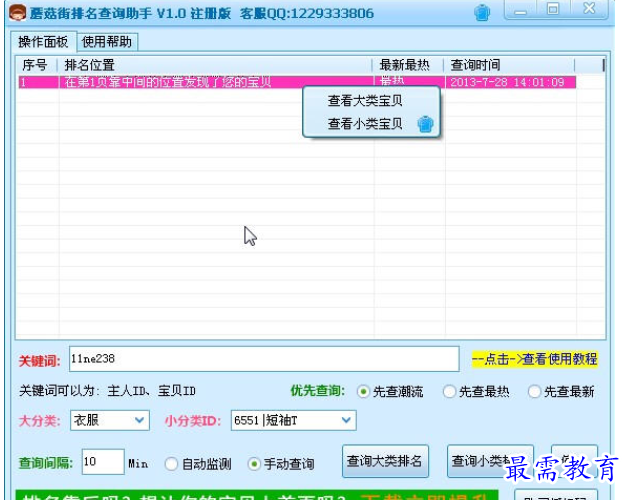Select the 先查最热 radio option
627x500 pixels.
(x=477, y=391)
